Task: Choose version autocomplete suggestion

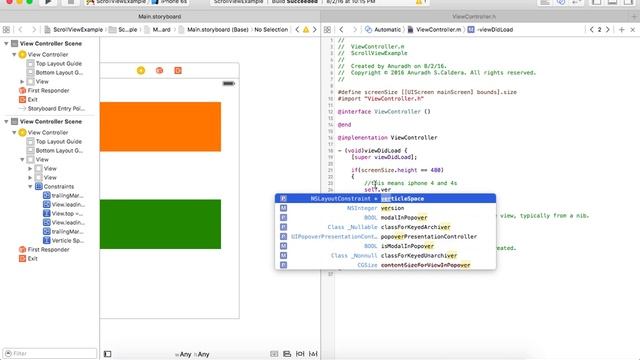Action: (386, 208)
